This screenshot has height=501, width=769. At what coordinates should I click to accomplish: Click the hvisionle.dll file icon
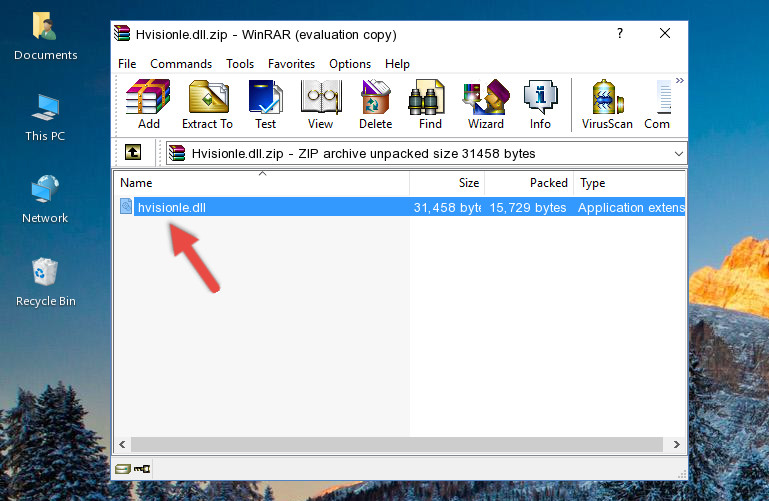[x=126, y=206]
